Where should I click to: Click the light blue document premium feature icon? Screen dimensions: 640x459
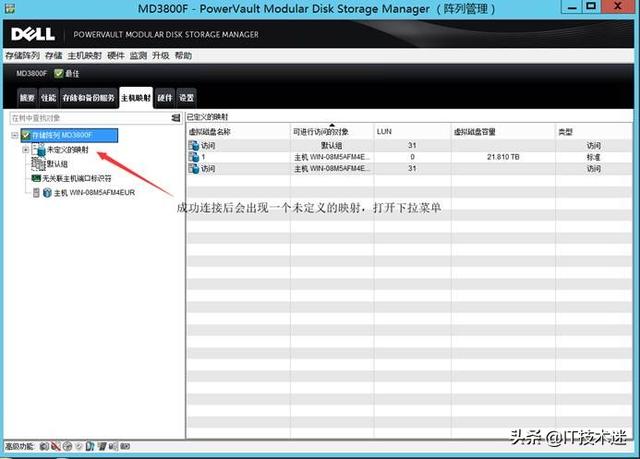pyautogui.click(x=90, y=446)
